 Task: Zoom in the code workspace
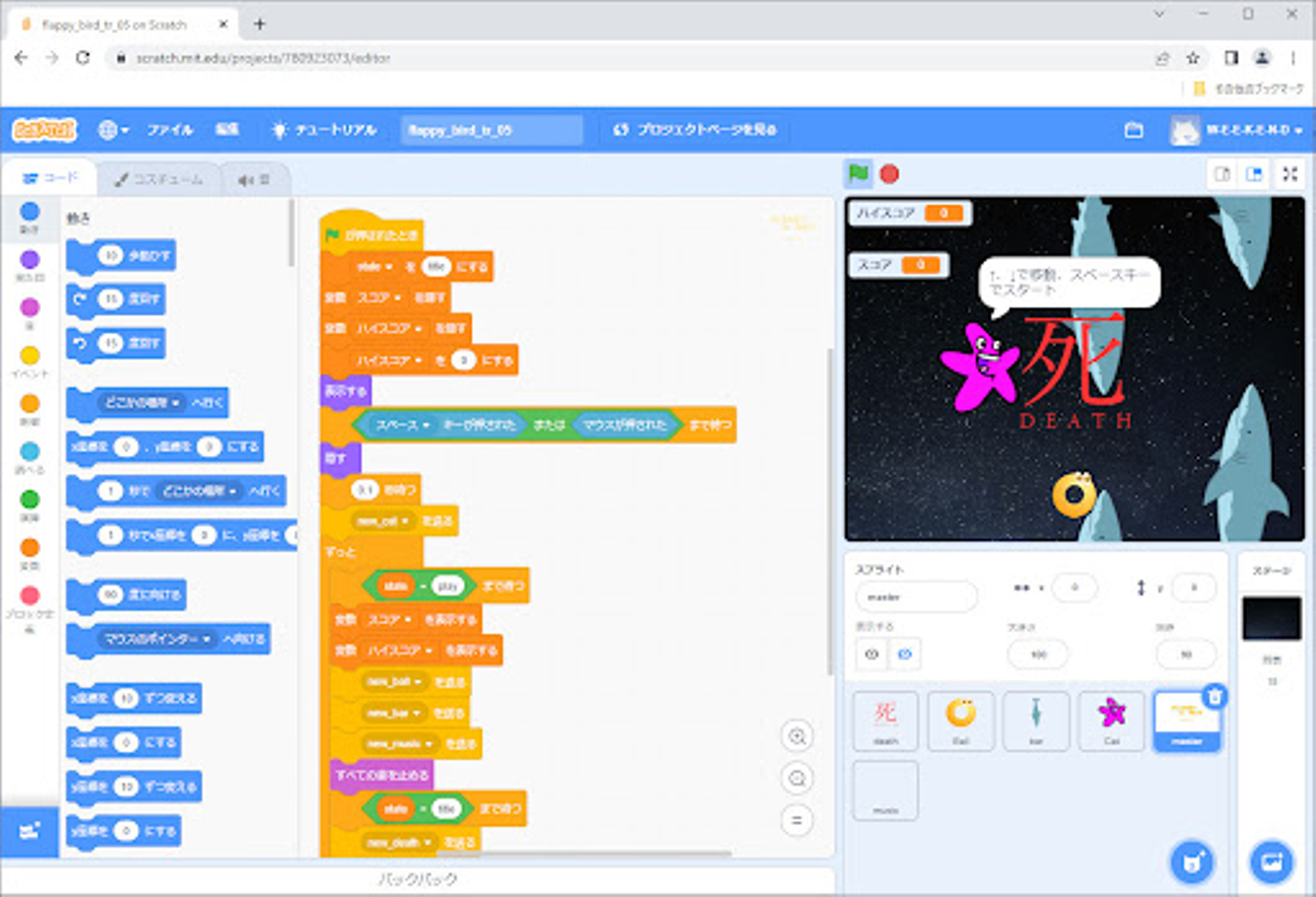coord(797,736)
